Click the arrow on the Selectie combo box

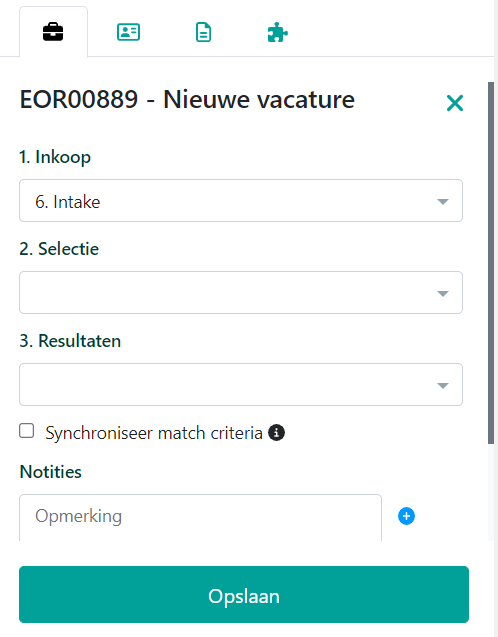point(442,293)
